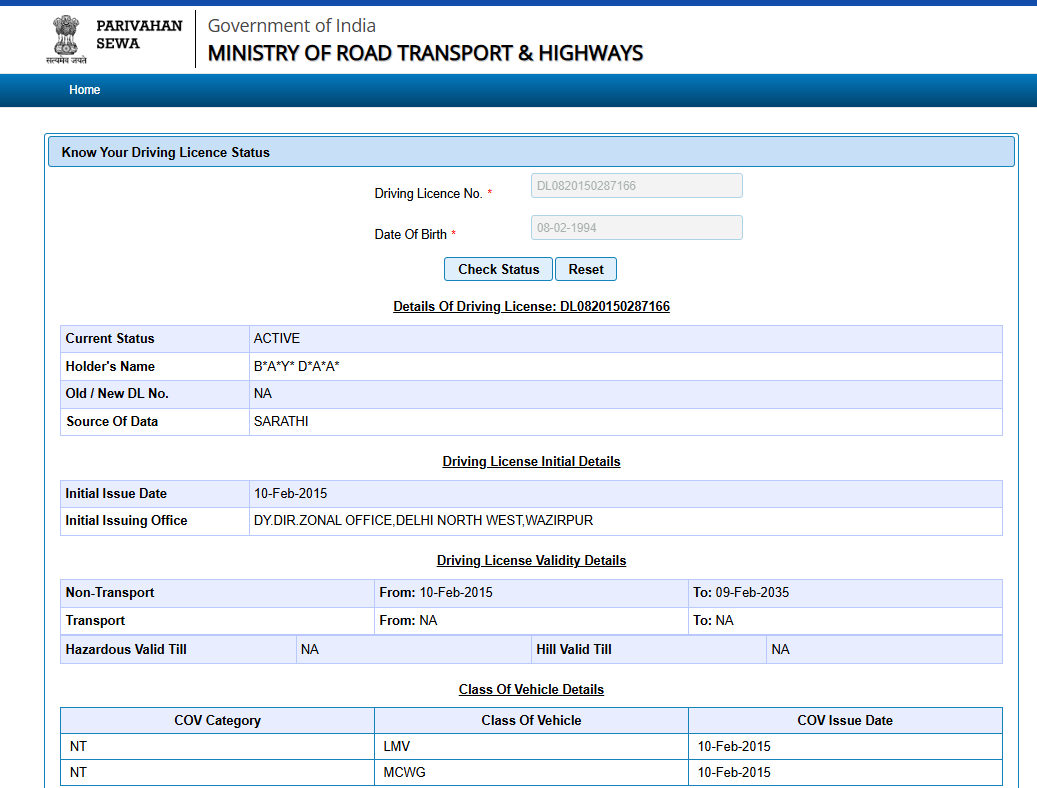Click the Ministry of Road Transport heading
The height and width of the screenshot is (788, 1037).
(425, 53)
